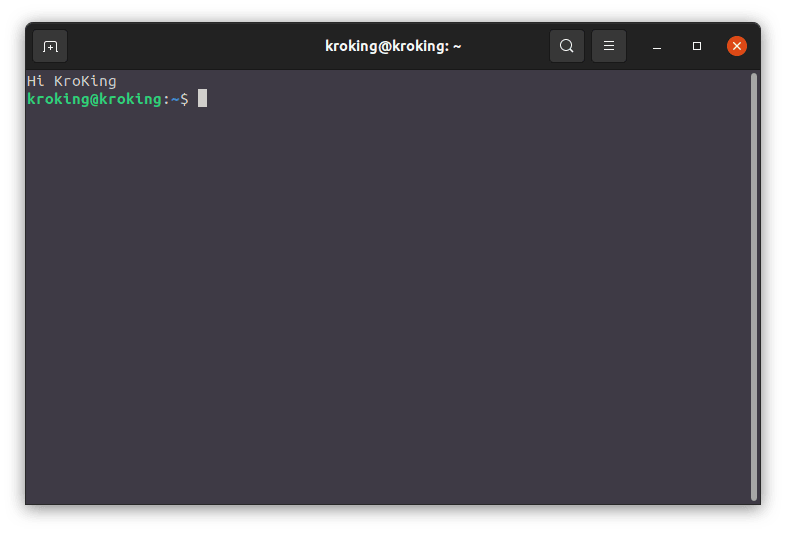This screenshot has width=786, height=533.
Task: Open the hamburger menu
Action: point(609,46)
